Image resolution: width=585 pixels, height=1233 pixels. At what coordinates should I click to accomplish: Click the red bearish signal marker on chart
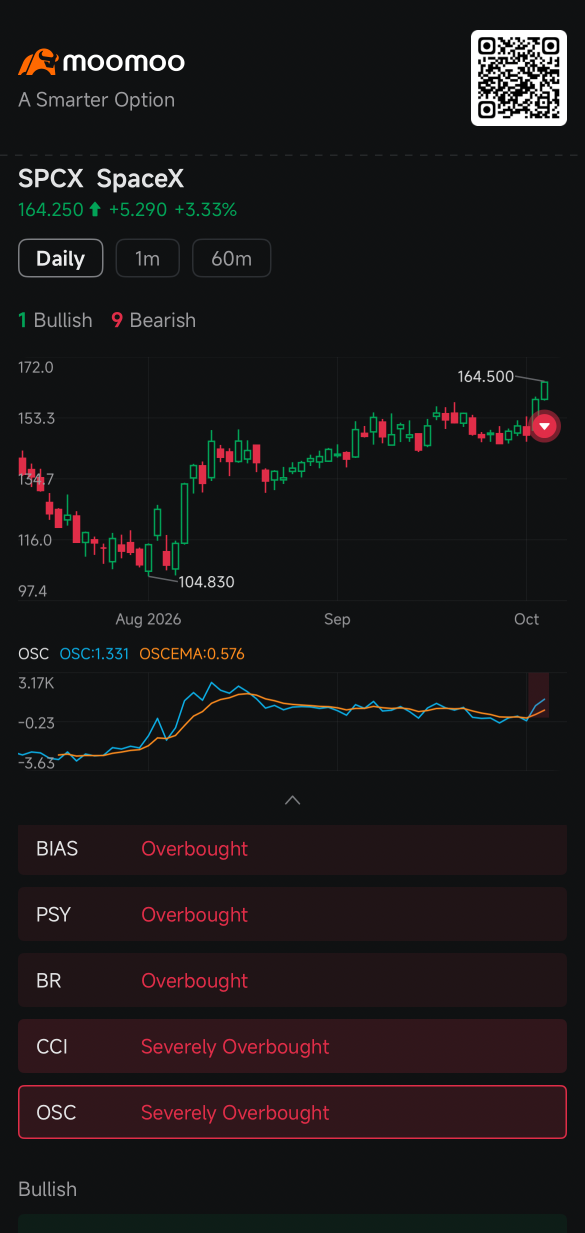(x=545, y=427)
